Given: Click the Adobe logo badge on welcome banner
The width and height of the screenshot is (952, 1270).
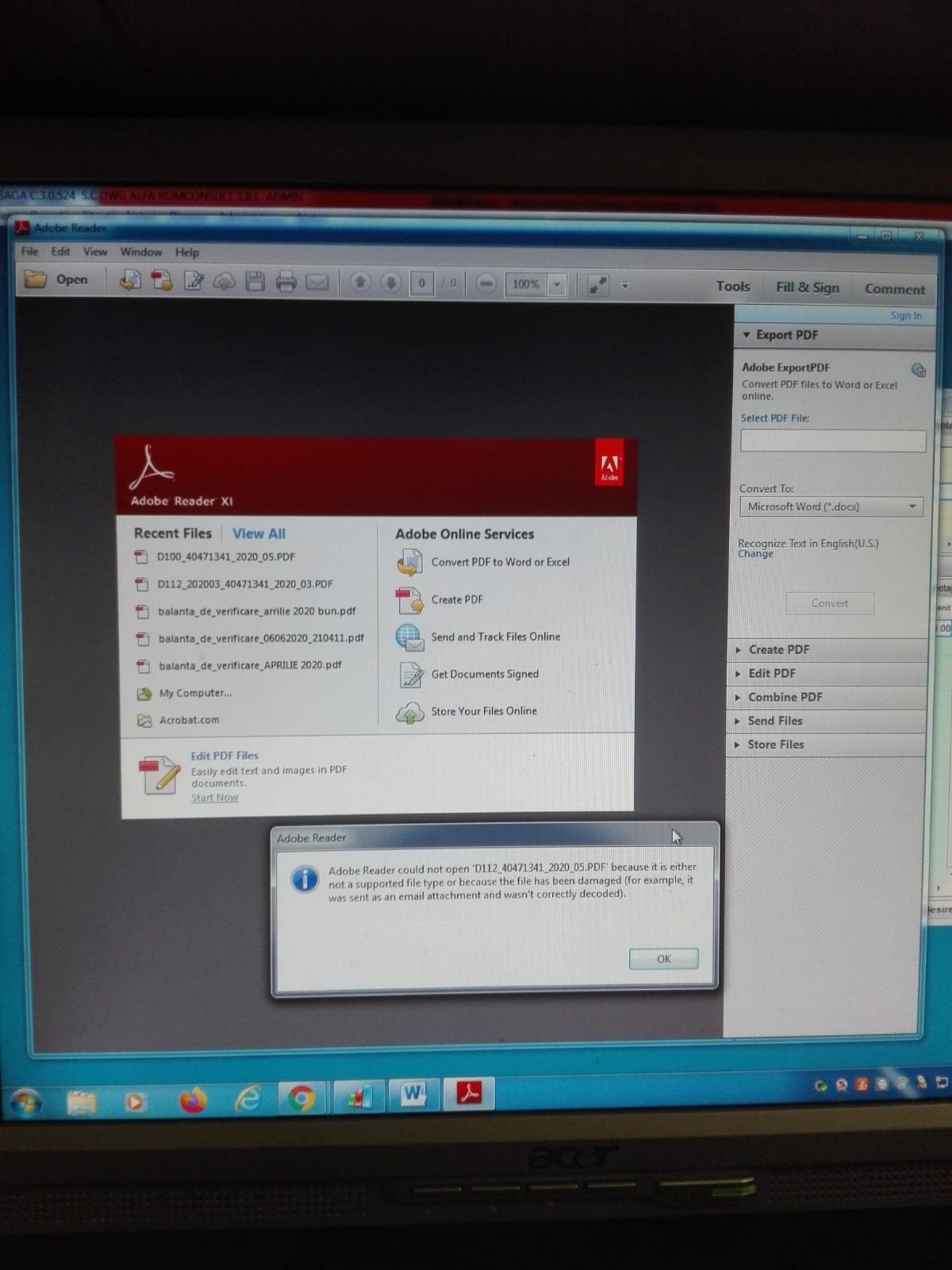Looking at the screenshot, I should click(608, 462).
